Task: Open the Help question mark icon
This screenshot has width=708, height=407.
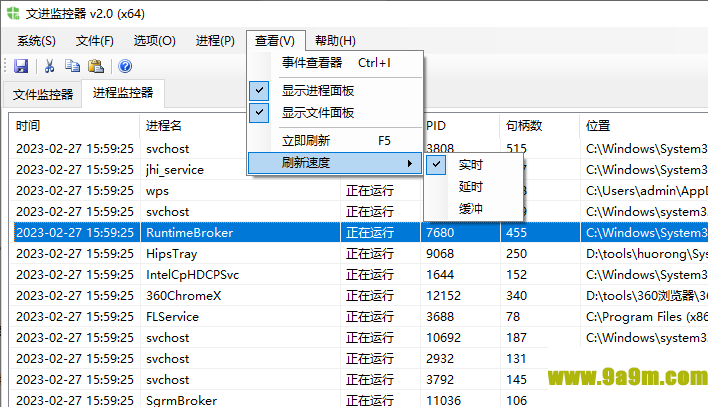Action: (125, 66)
